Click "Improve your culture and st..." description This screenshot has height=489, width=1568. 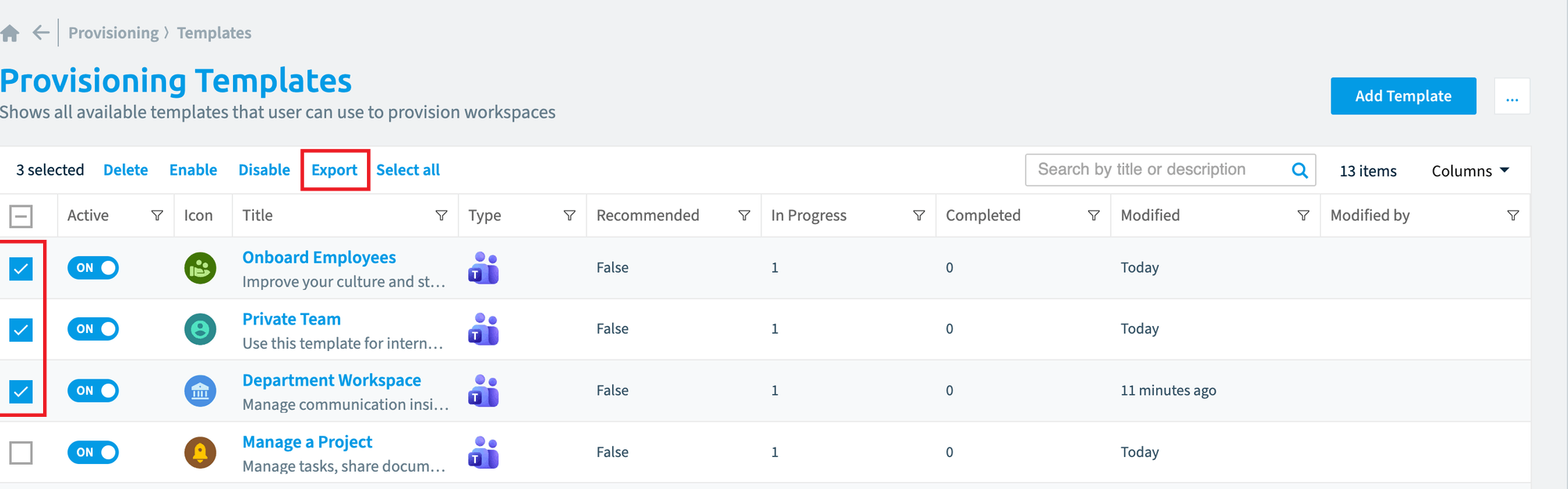(x=344, y=282)
